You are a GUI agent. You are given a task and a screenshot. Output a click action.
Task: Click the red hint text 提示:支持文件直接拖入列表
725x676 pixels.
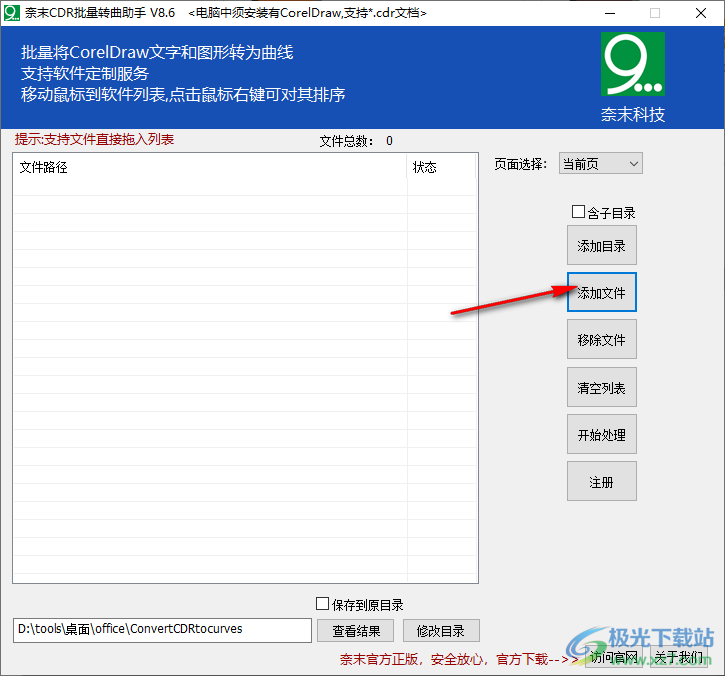click(x=94, y=139)
